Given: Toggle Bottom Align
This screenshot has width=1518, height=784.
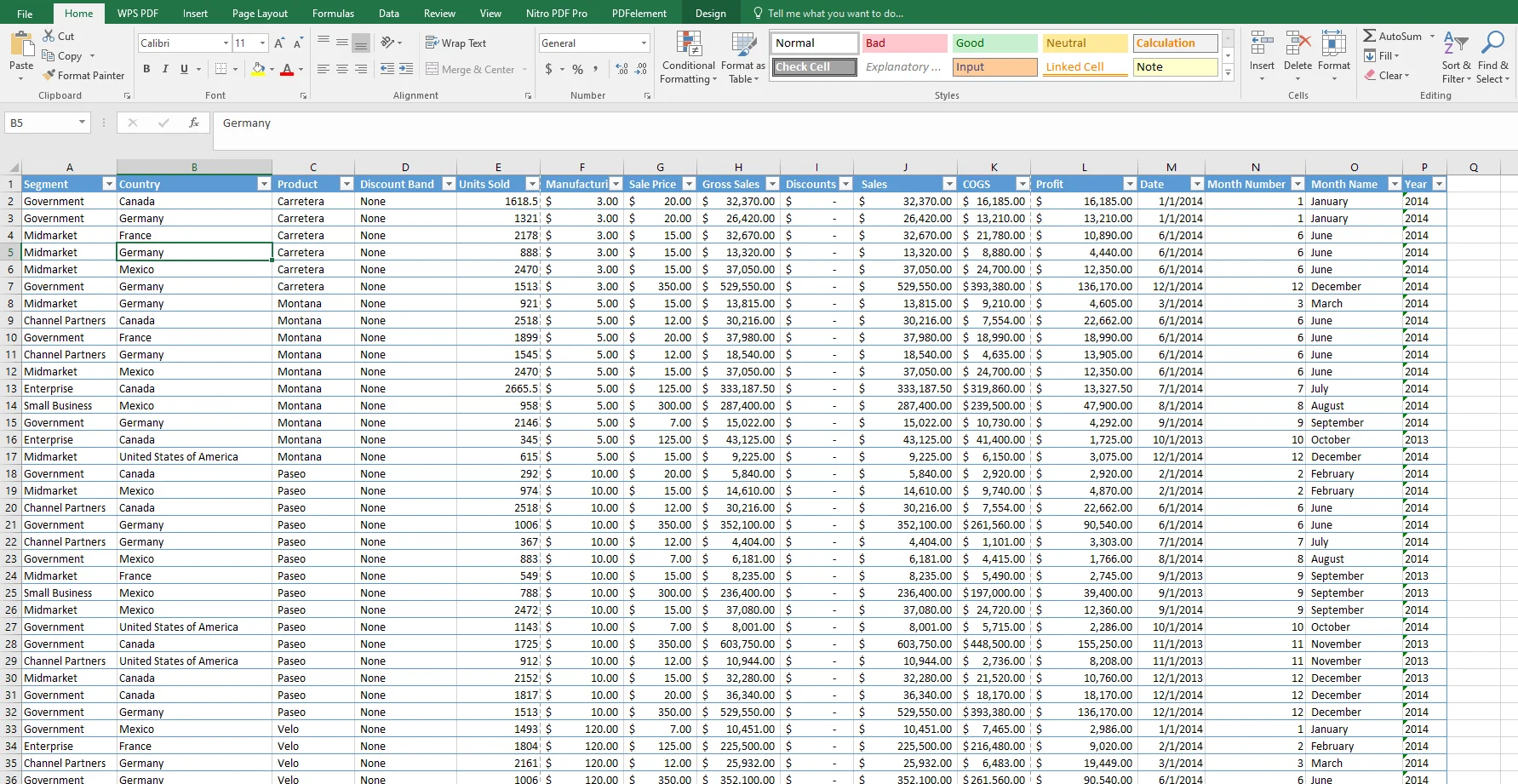Looking at the screenshot, I should click(x=361, y=42).
